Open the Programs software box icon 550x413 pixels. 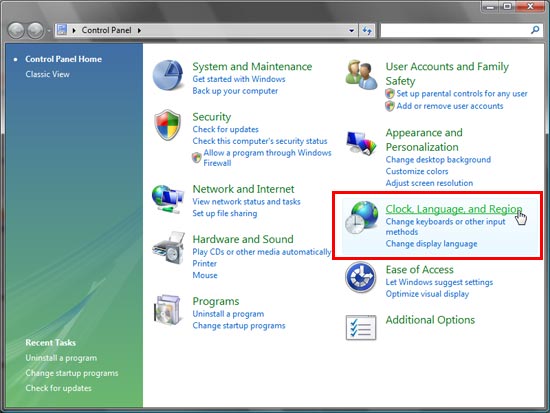pos(168,310)
